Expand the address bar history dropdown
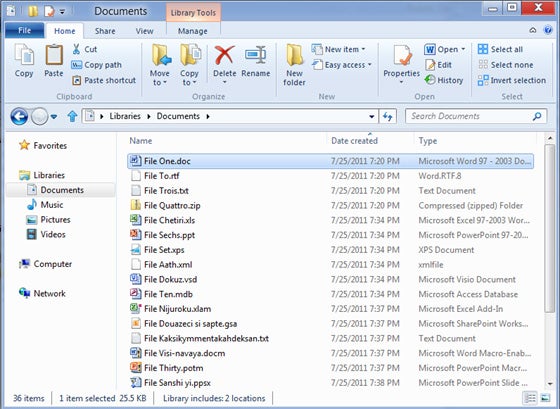This screenshot has width=560, height=409. click(x=371, y=116)
